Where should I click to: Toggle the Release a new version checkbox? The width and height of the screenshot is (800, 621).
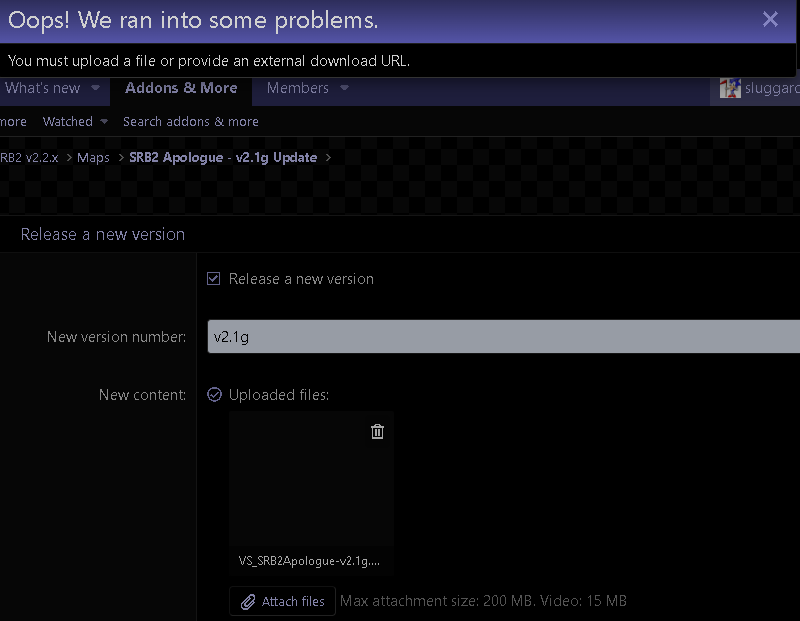click(213, 279)
